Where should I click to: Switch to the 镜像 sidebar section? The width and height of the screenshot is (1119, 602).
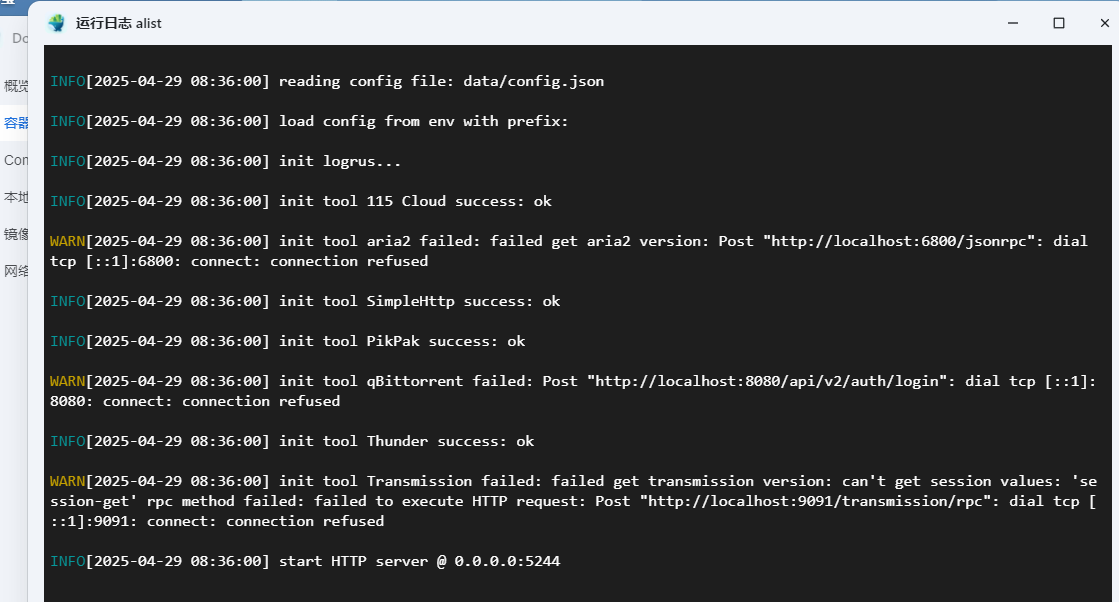coord(16,234)
